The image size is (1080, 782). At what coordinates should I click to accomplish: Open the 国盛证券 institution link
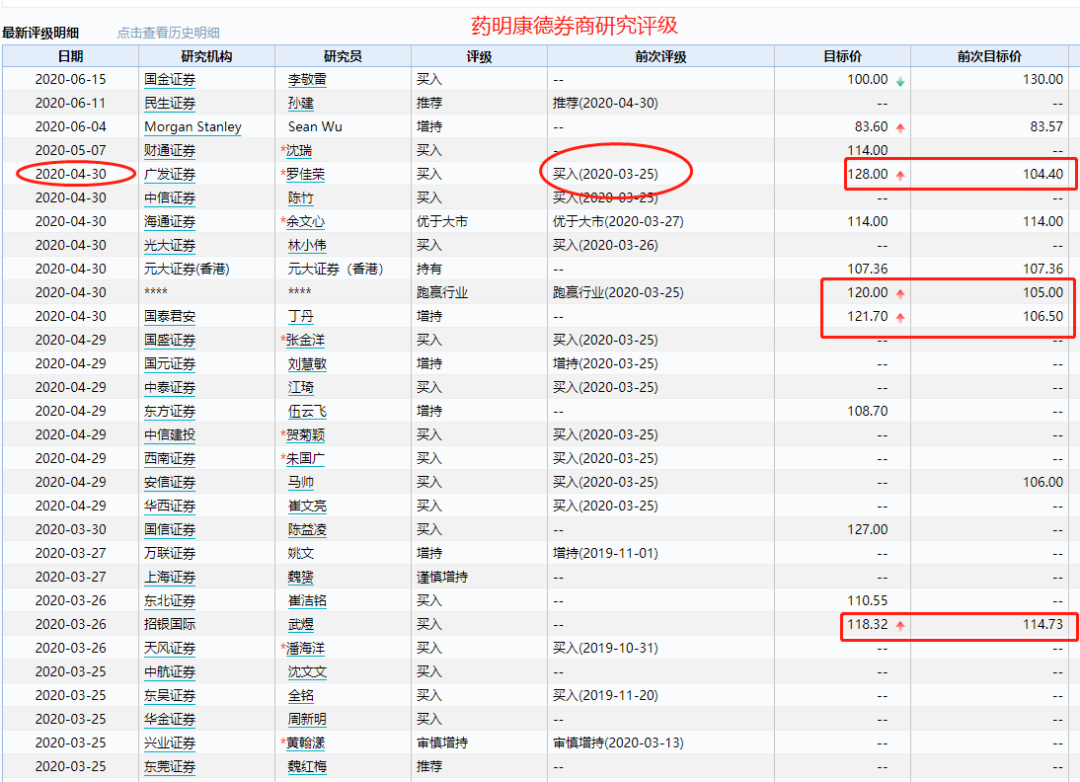[x=169, y=340]
